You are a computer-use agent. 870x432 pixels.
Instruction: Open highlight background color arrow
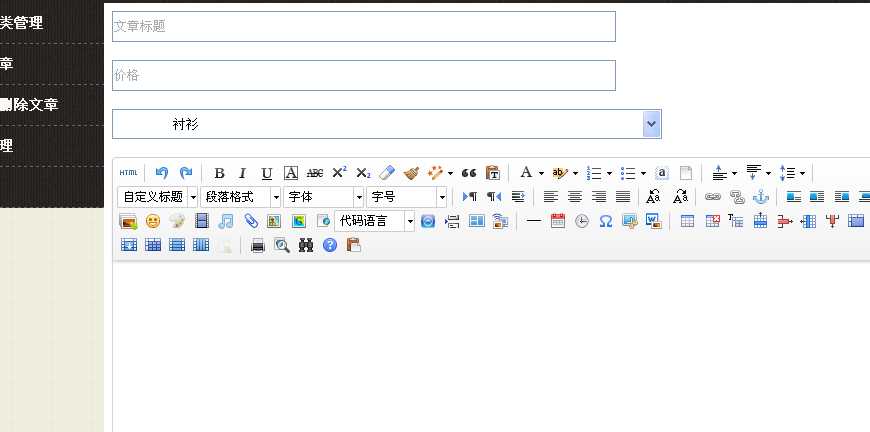pos(575,174)
